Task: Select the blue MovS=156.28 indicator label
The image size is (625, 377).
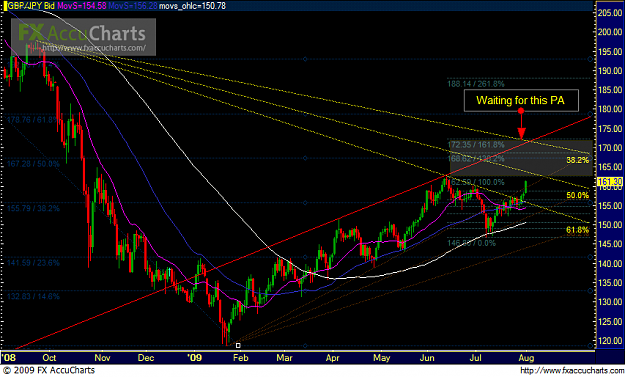Action: pyautogui.click(x=133, y=6)
